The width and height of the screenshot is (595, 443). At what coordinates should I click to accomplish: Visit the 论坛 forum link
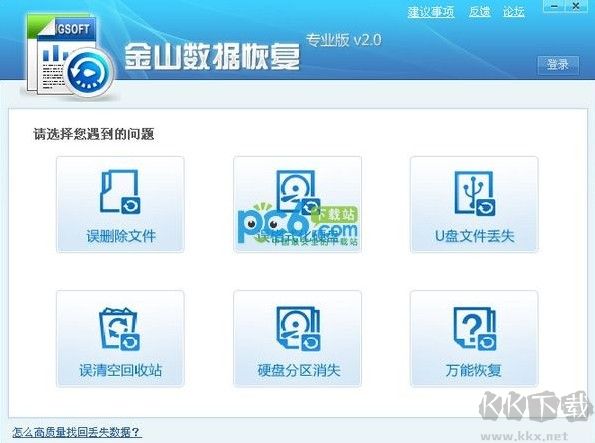coord(513,12)
